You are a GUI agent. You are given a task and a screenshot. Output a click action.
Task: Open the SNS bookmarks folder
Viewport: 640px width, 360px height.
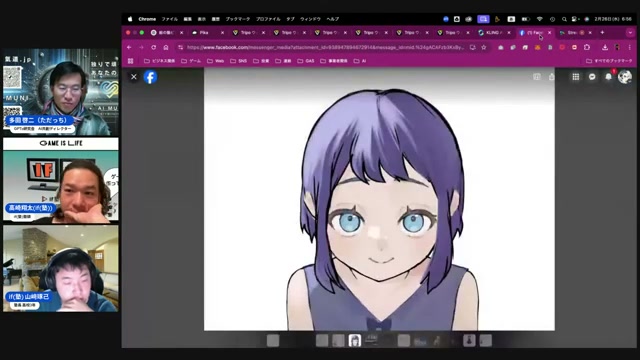pos(239,61)
